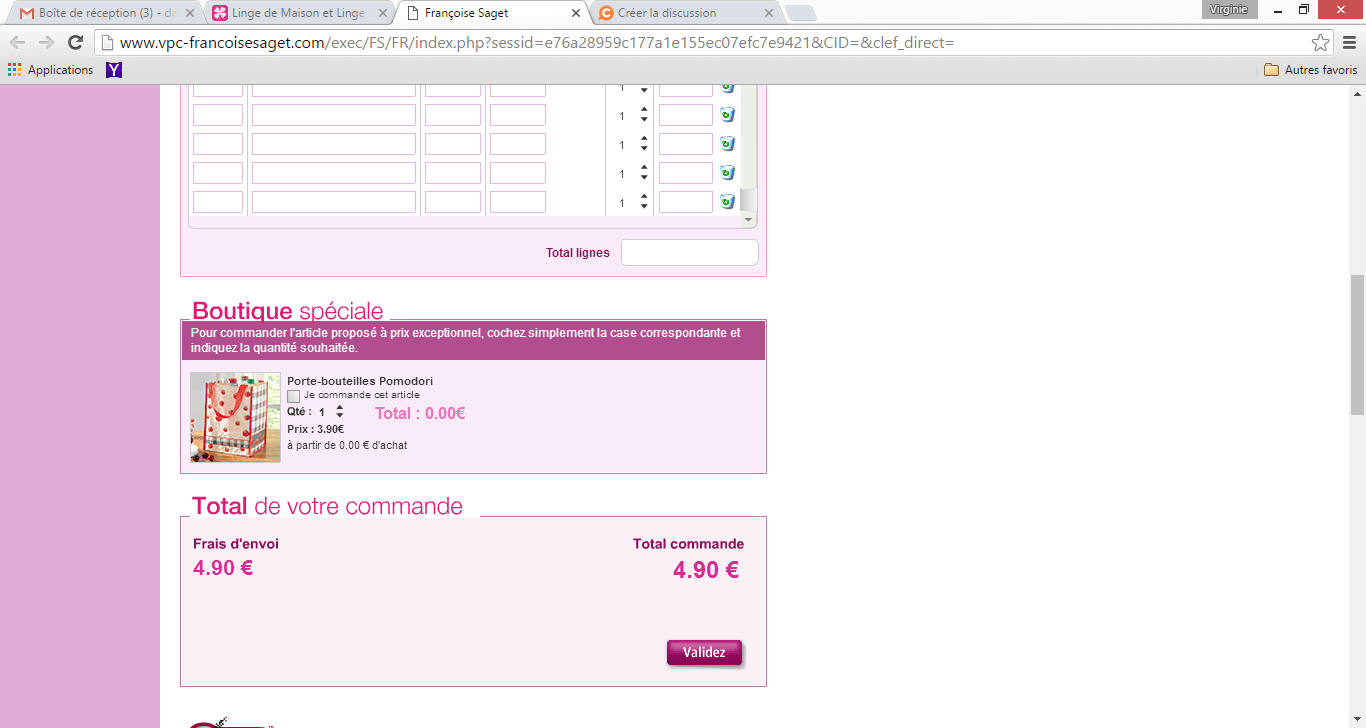Click the back navigation arrow
The image size is (1366, 728).
18,43
